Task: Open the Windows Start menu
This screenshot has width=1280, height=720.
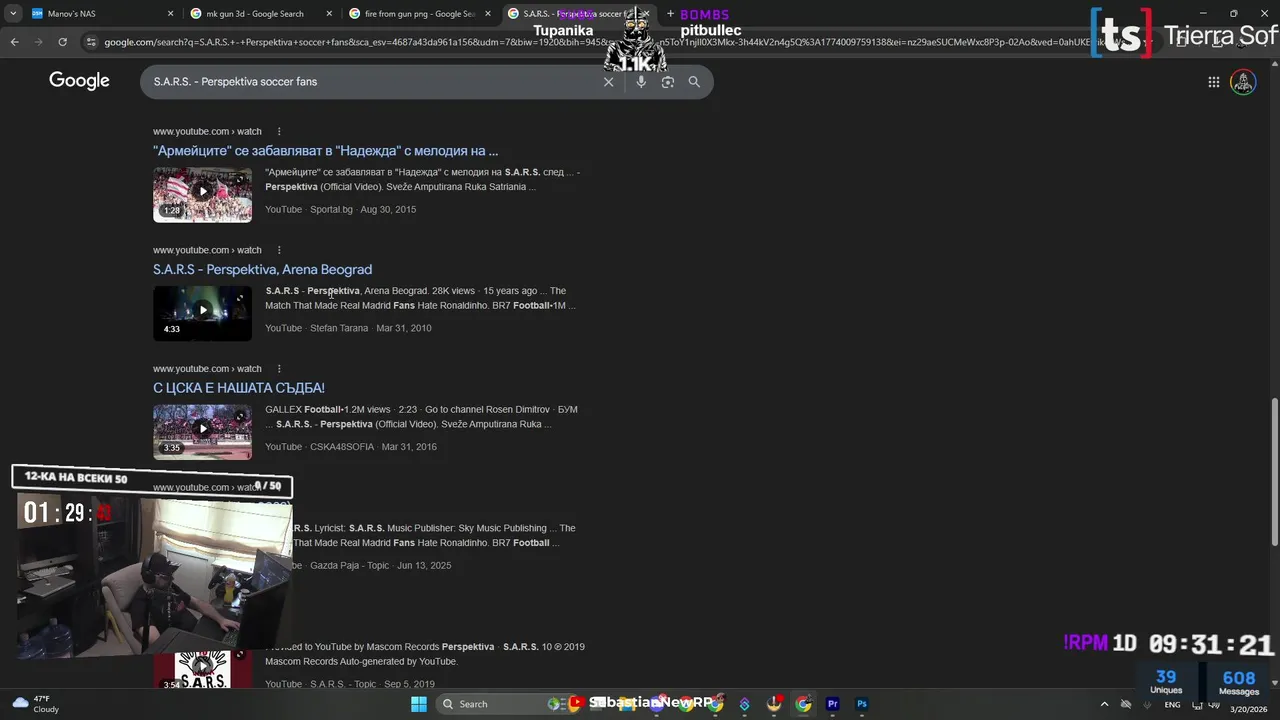Action: (419, 704)
